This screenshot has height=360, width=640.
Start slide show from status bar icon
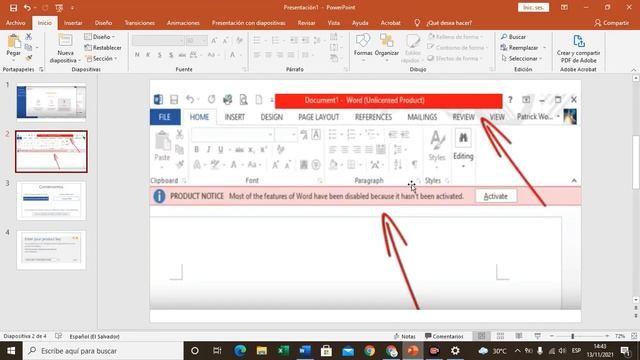pyautogui.click(x=538, y=336)
